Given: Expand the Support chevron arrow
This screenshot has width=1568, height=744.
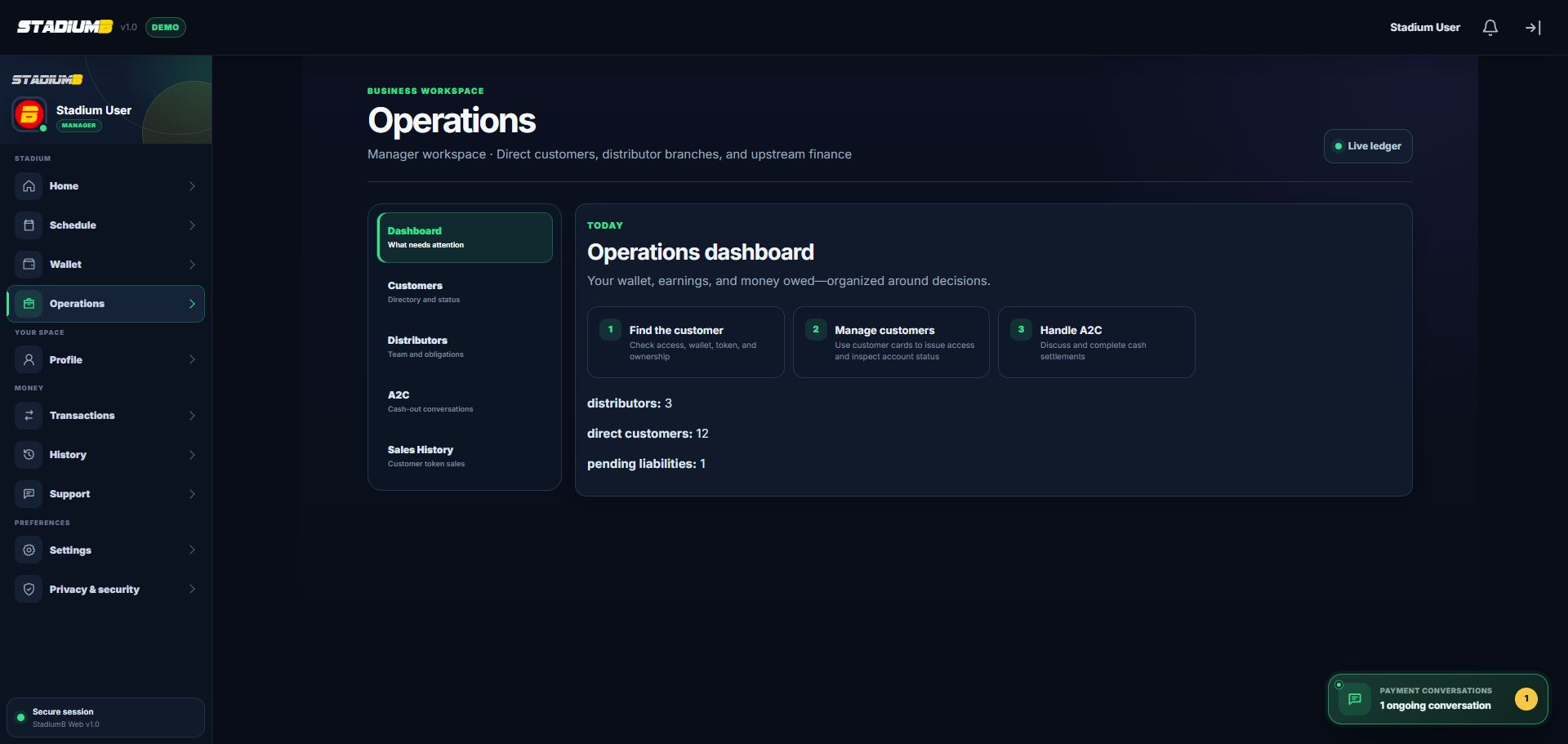Looking at the screenshot, I should click(x=192, y=494).
